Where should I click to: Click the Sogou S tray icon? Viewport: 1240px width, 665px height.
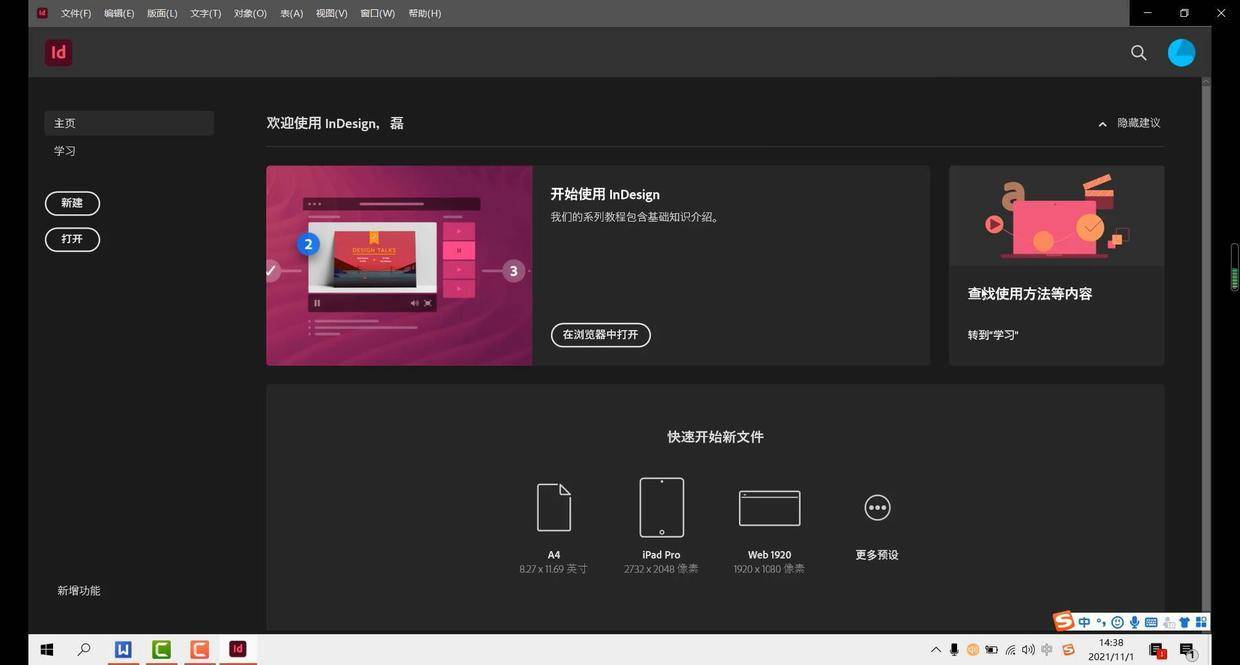(1068, 650)
